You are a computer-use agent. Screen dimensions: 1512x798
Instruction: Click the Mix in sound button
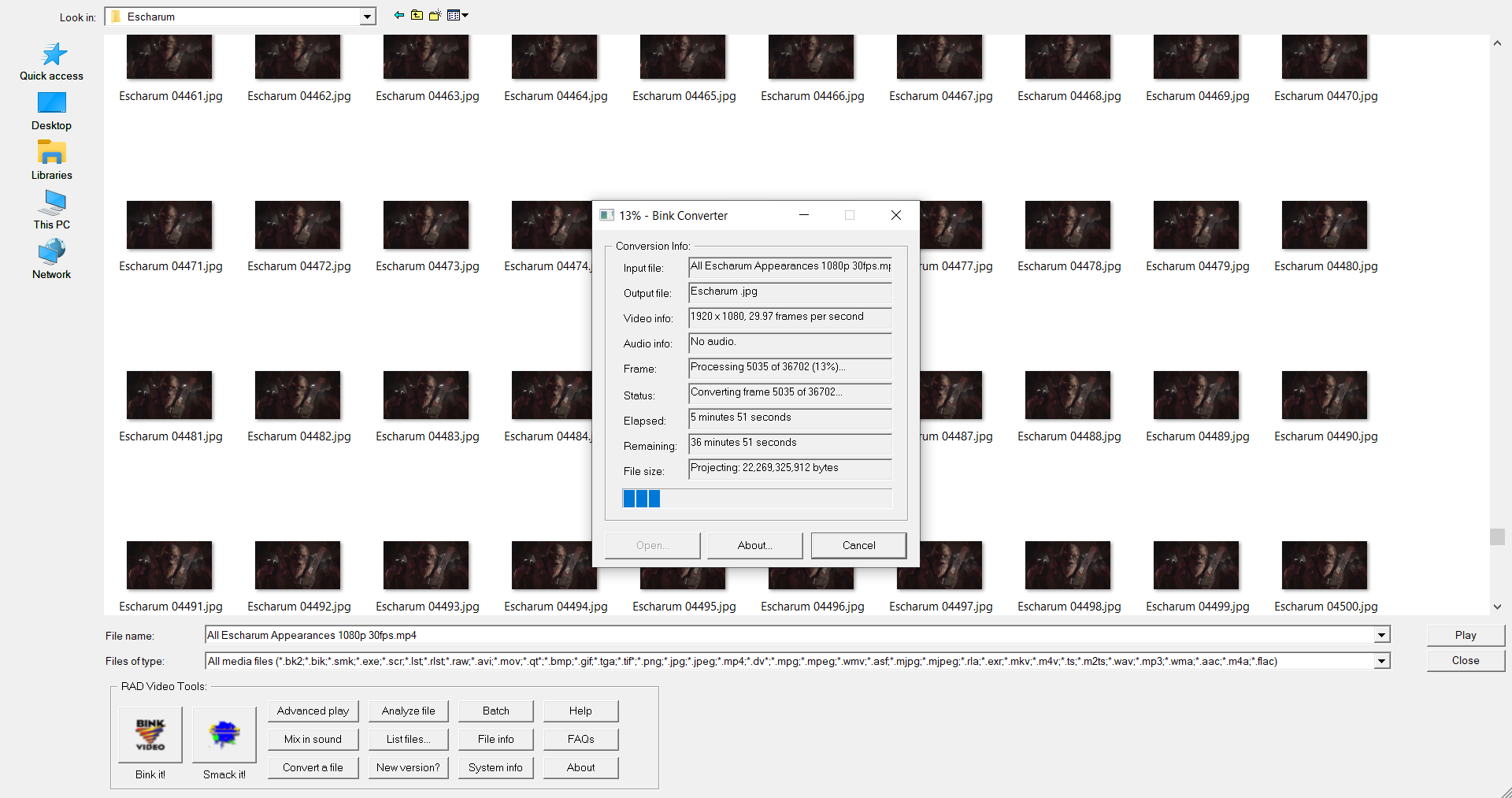(313, 739)
